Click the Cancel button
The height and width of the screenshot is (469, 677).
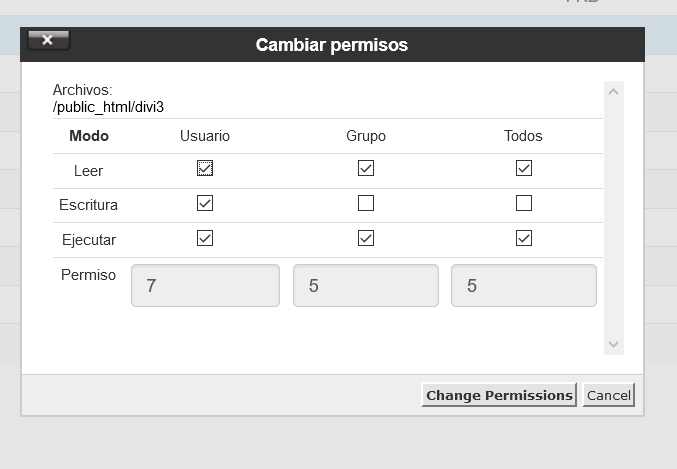coord(608,395)
